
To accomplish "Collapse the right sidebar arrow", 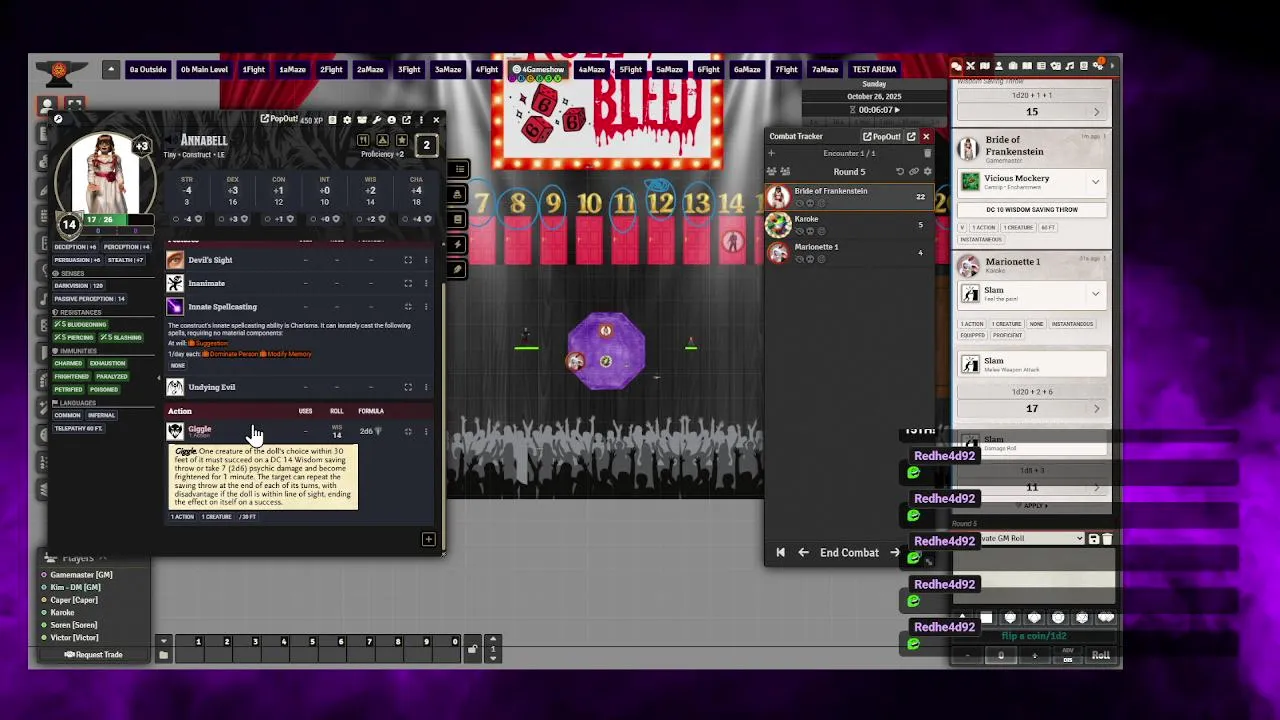I will click(1112, 66).
